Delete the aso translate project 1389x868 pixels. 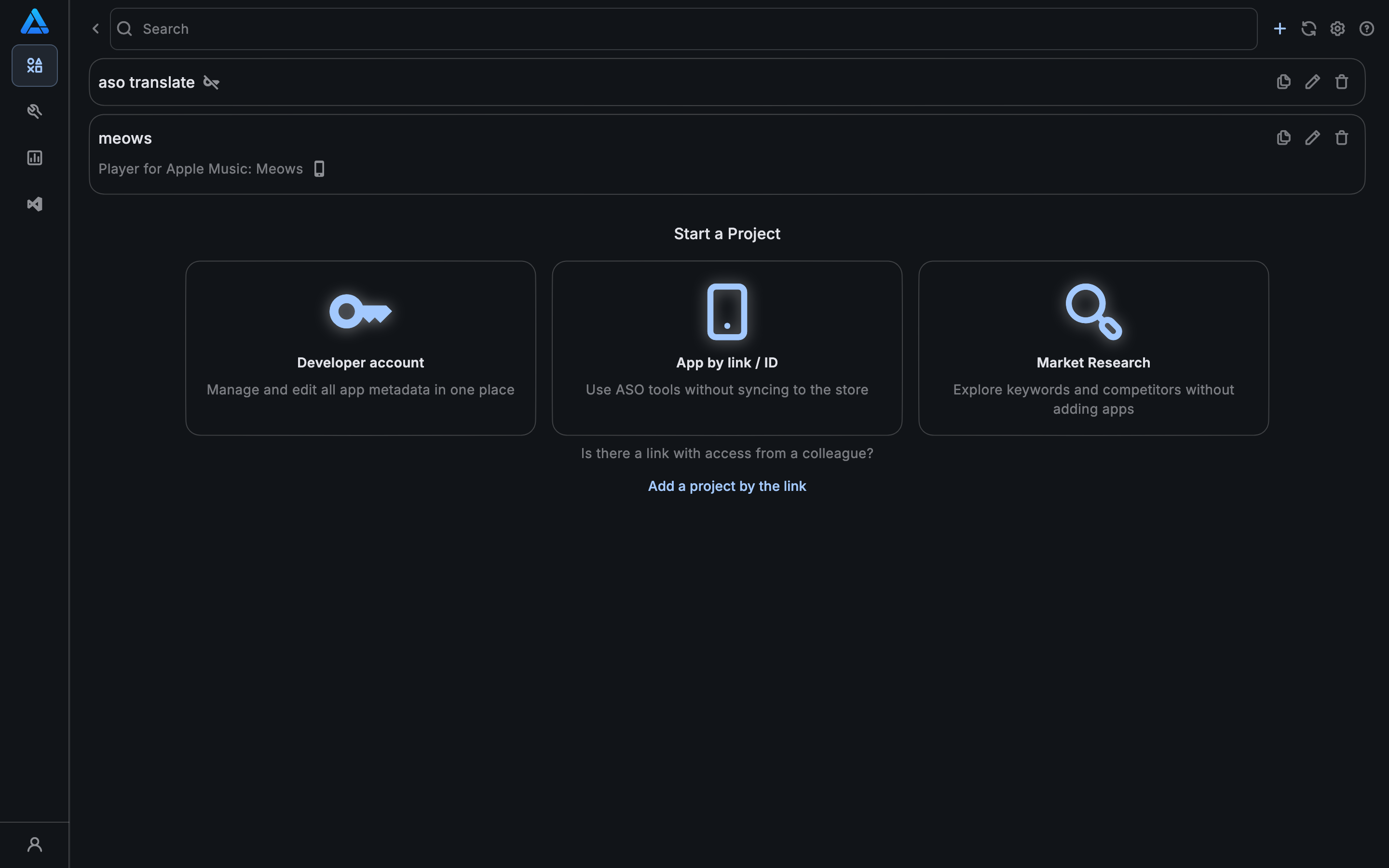point(1341,82)
